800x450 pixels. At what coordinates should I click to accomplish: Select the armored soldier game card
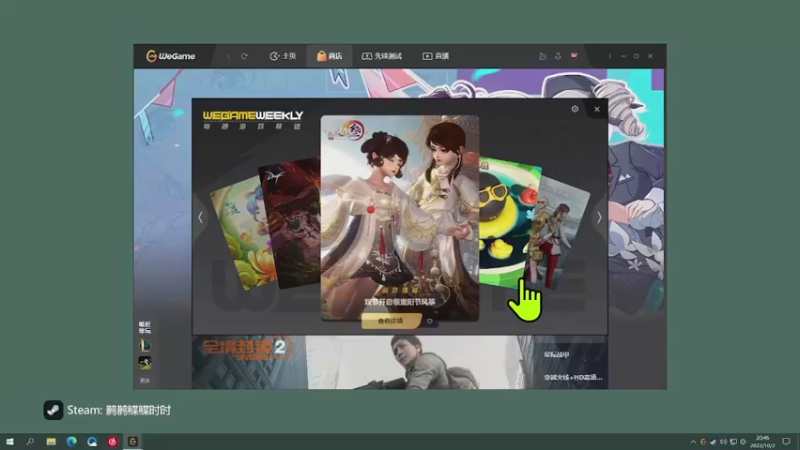(x=557, y=236)
